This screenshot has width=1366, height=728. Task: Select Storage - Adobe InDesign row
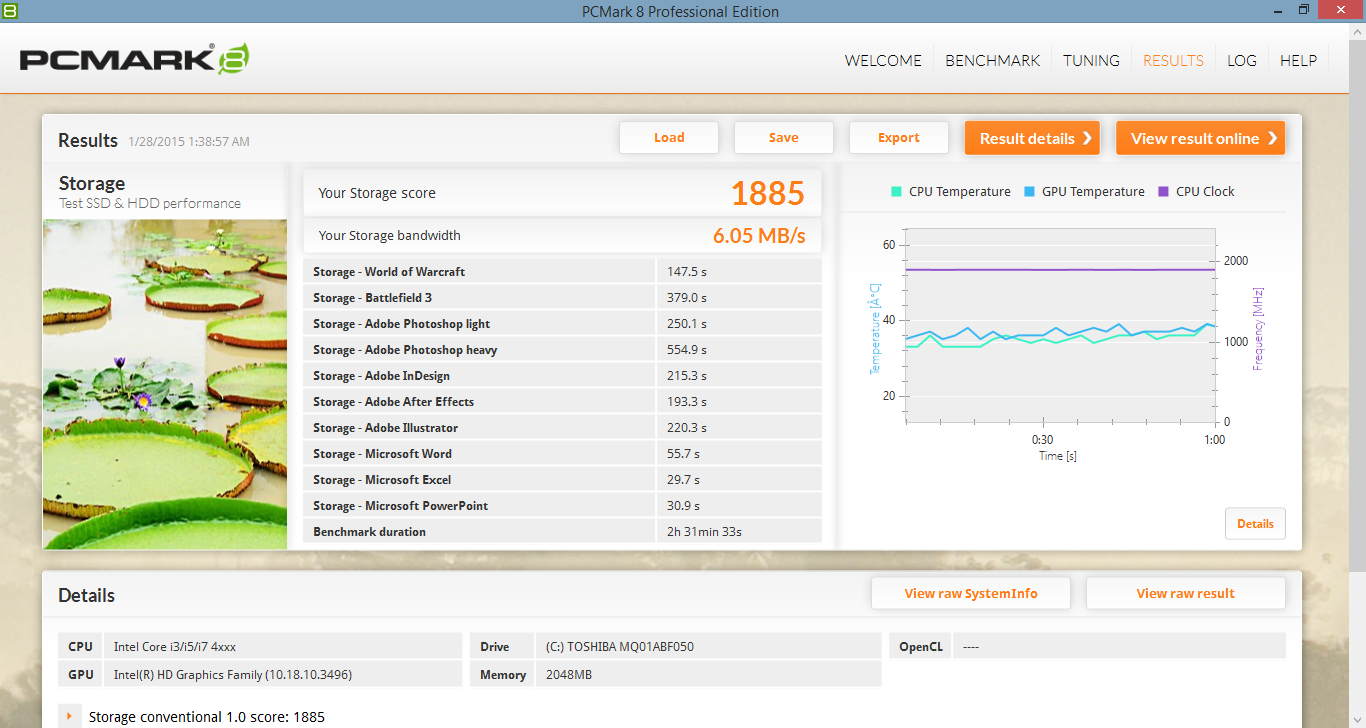coord(562,376)
